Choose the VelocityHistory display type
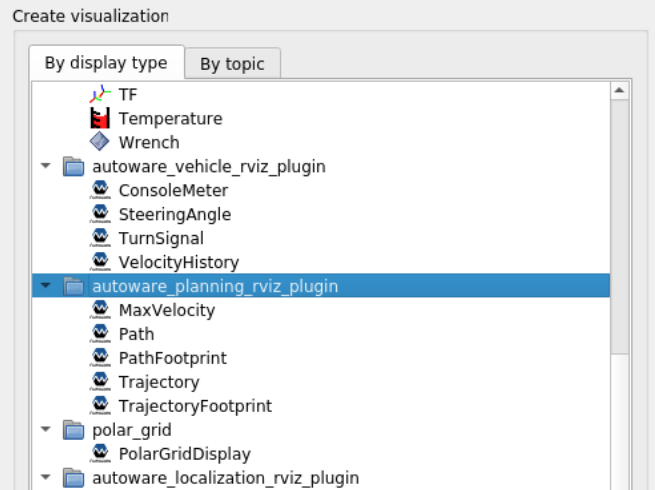This screenshot has height=490, width=655. (x=178, y=262)
